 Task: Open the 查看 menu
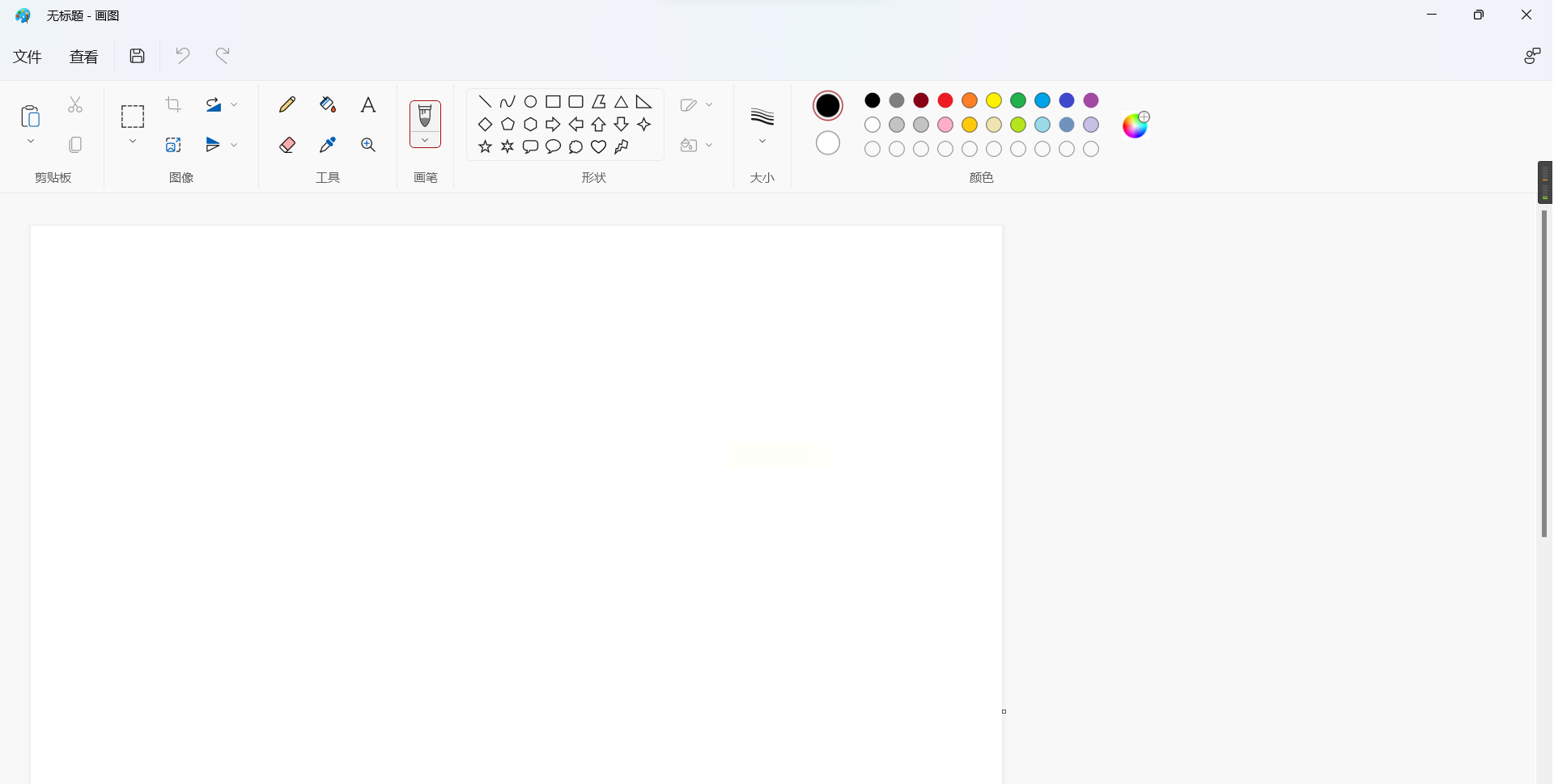84,57
